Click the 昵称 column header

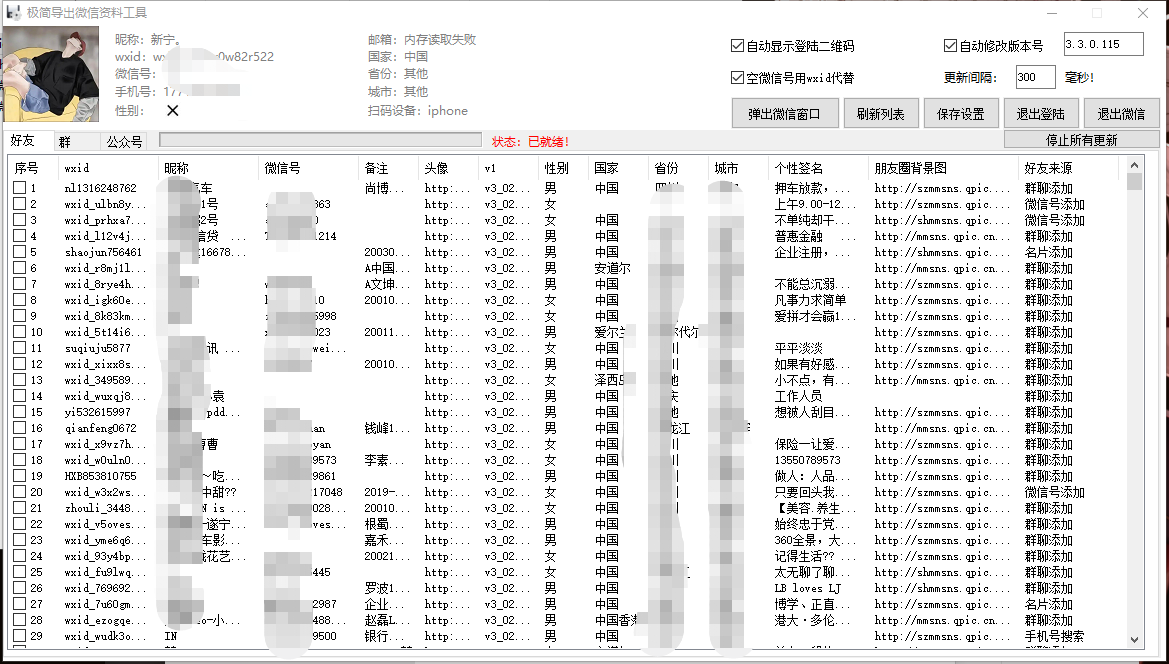(208, 168)
